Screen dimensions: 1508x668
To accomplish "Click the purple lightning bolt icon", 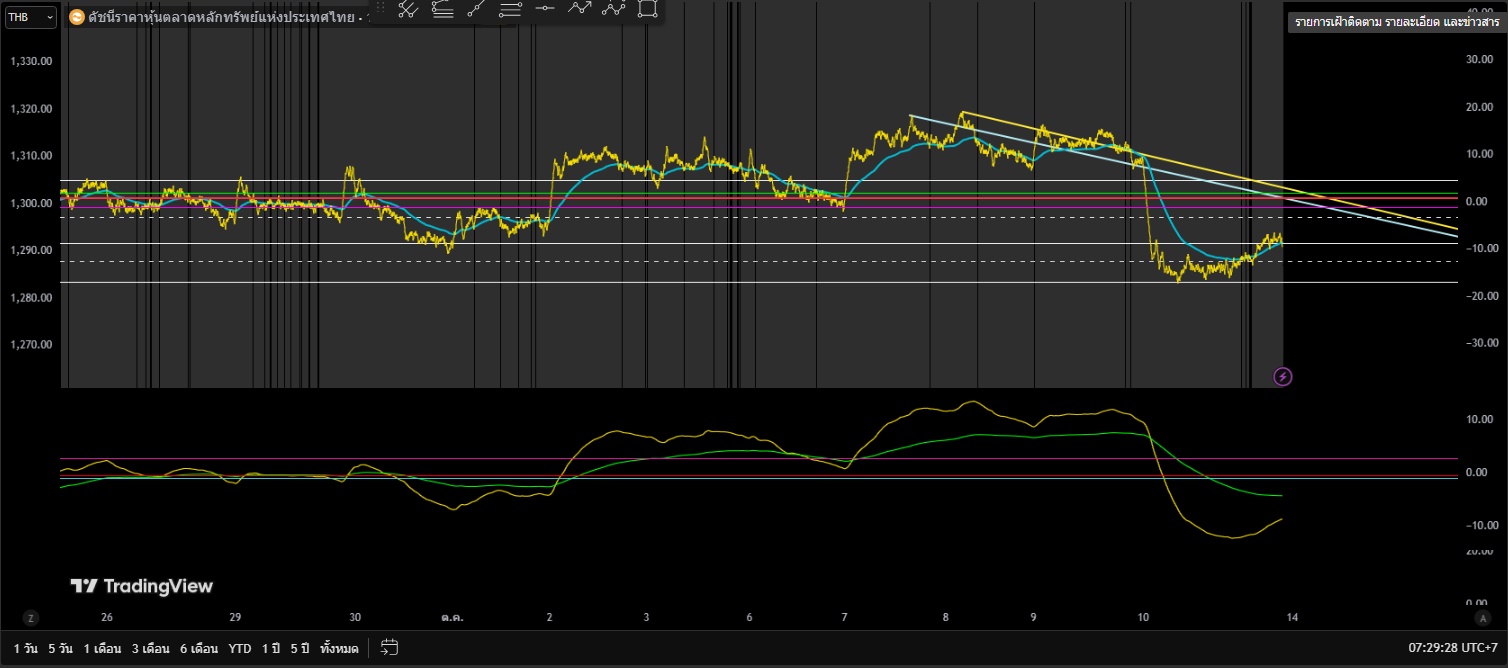I will (1283, 377).
